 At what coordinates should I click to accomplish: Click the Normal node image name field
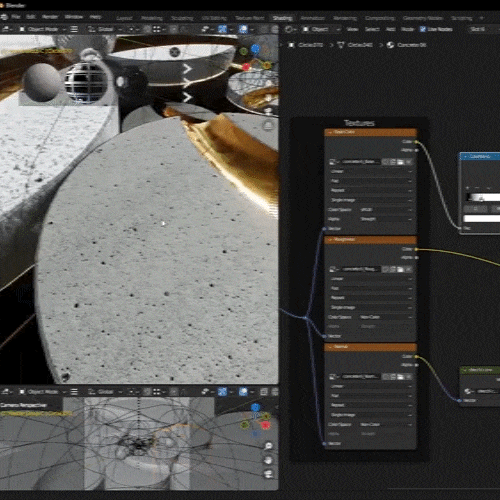point(361,376)
